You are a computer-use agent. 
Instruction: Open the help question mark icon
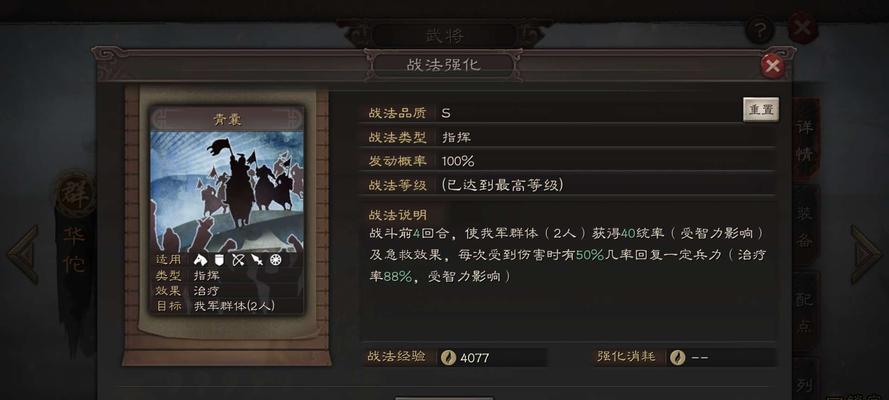coord(760,31)
